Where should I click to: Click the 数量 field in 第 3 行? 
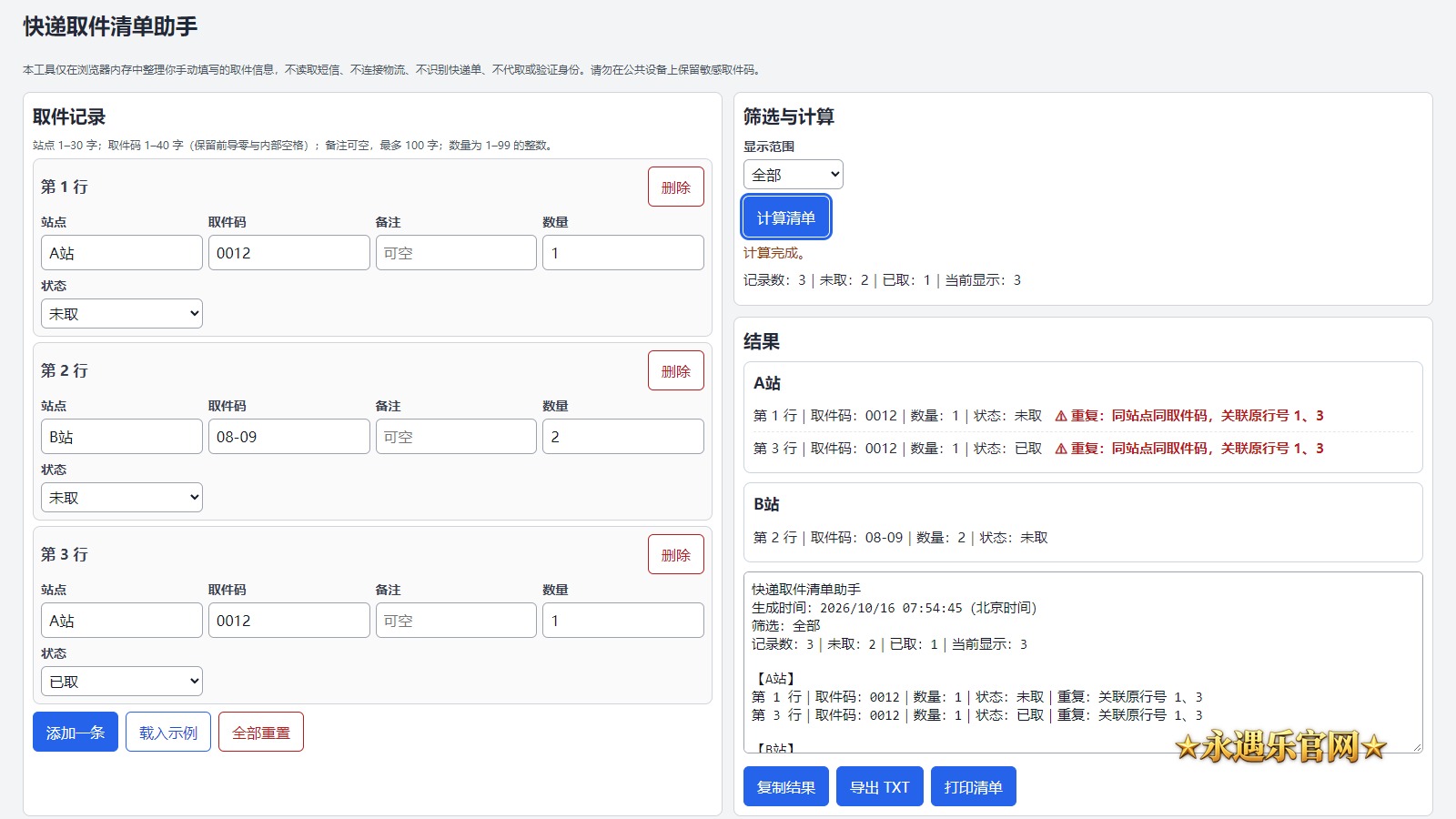623,621
